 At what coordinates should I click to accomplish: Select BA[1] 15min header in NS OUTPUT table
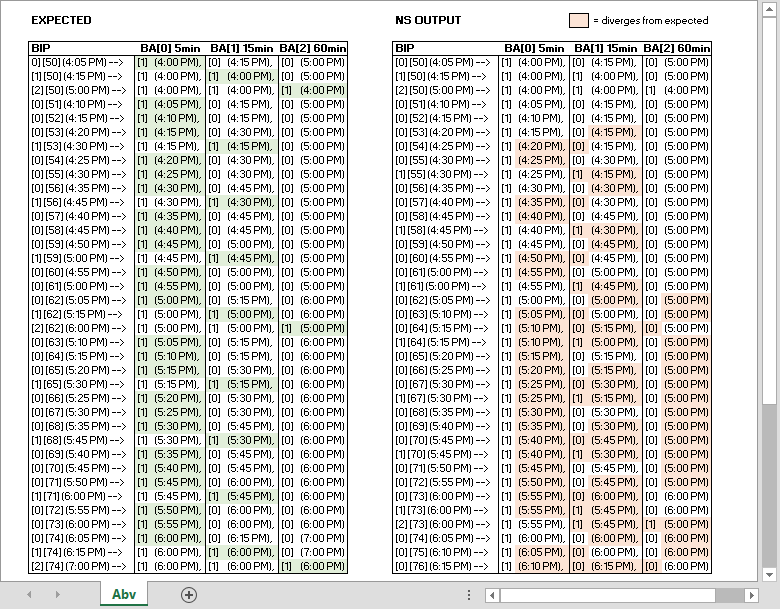click(x=605, y=48)
